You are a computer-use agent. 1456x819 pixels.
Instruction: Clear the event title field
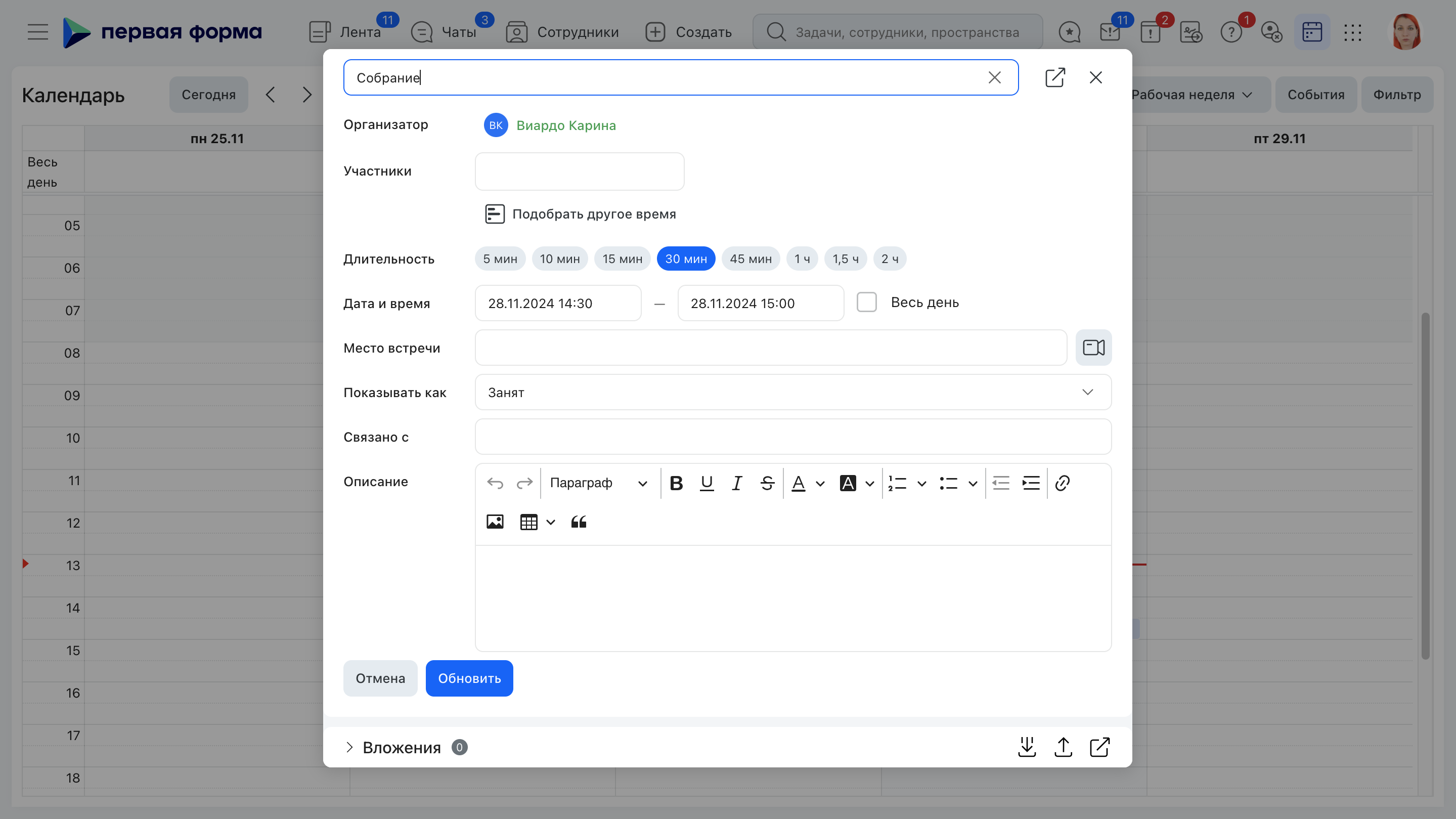(x=995, y=77)
